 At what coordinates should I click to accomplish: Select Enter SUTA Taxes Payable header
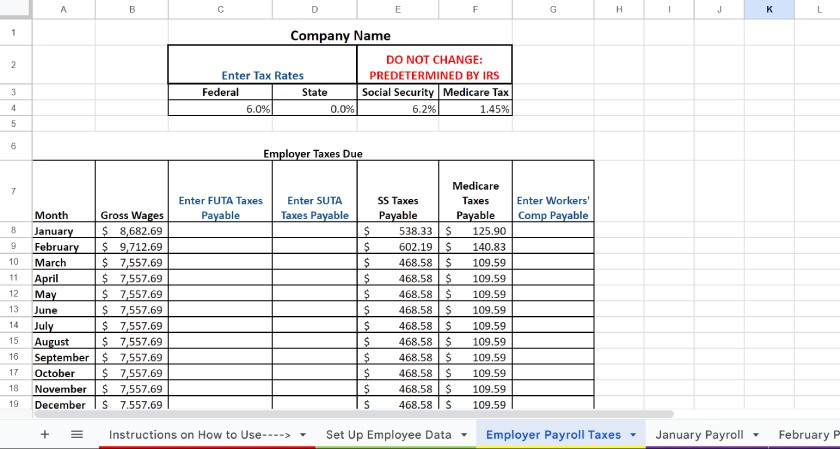coord(314,191)
